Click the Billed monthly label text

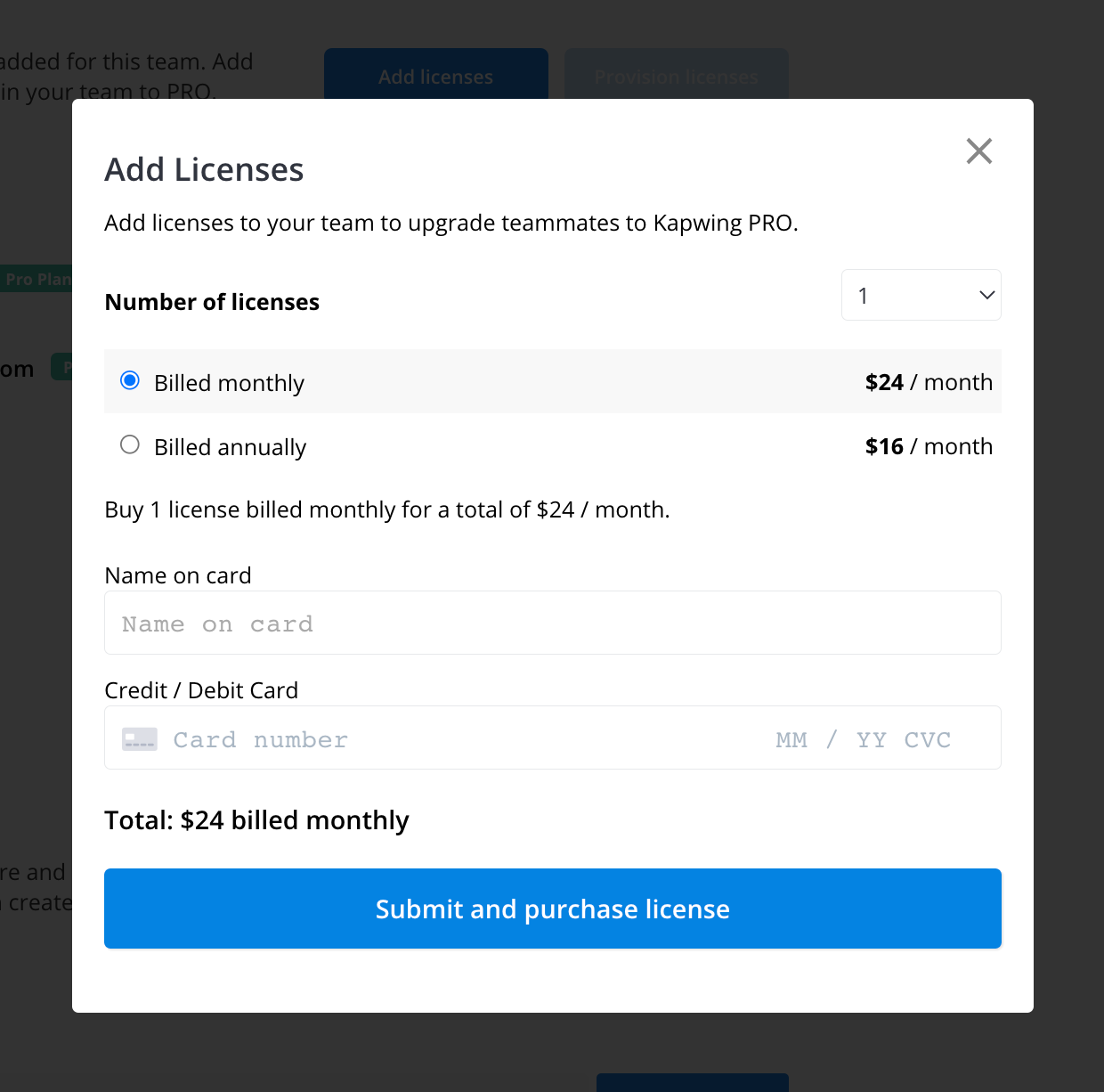coord(229,383)
